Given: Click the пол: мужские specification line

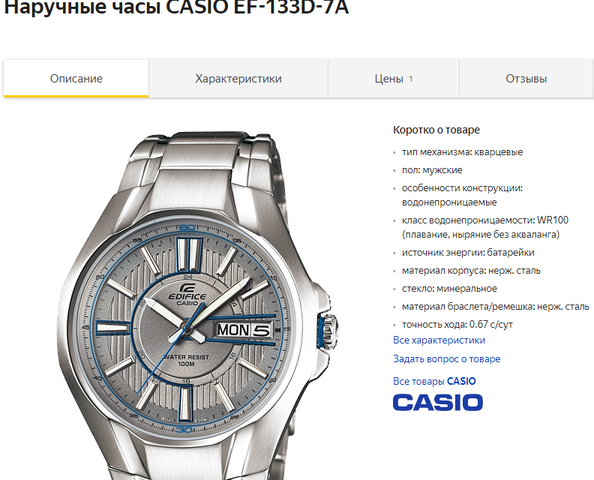Looking at the screenshot, I should 432,170.
